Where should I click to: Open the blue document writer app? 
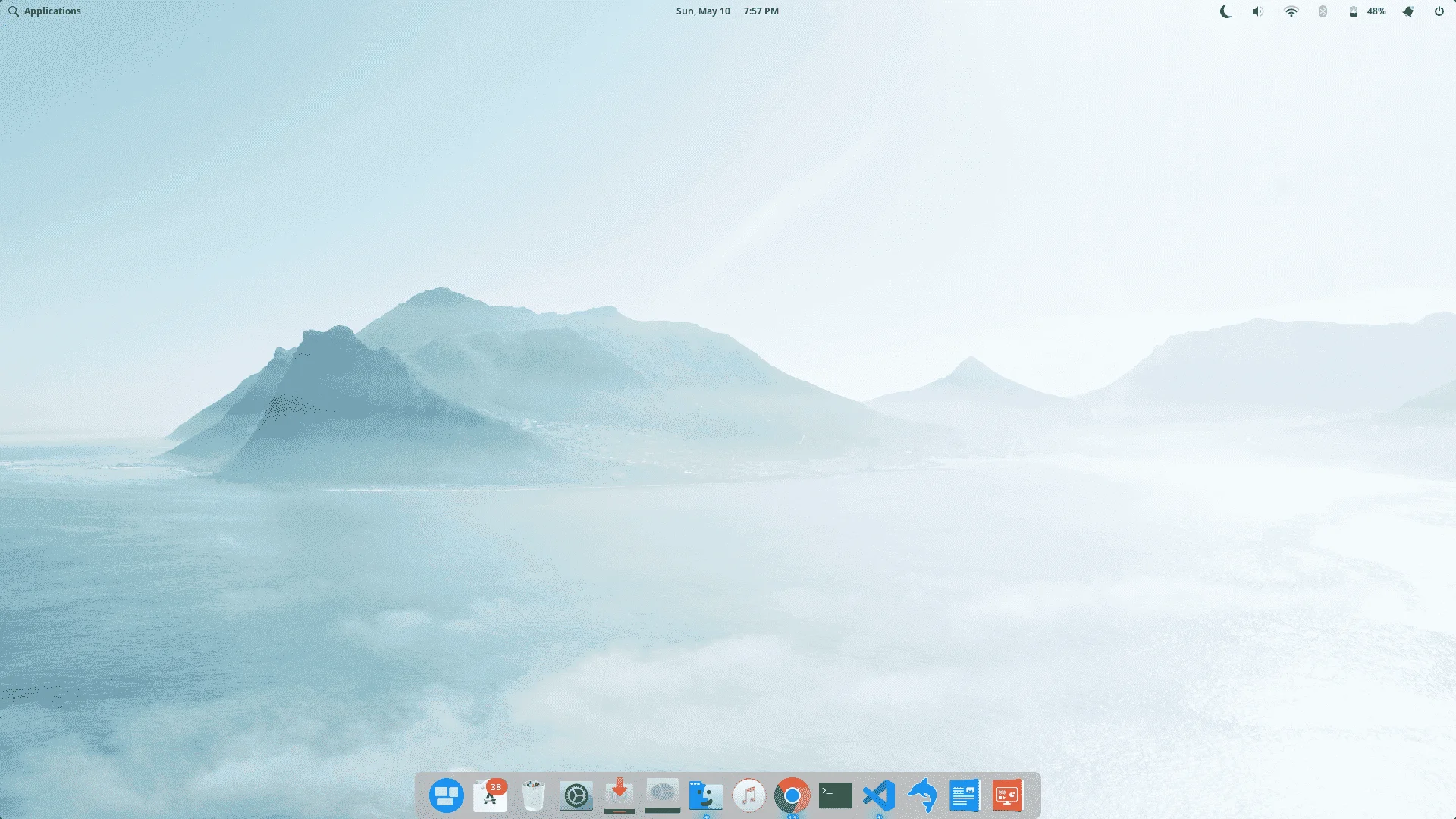pos(965,795)
